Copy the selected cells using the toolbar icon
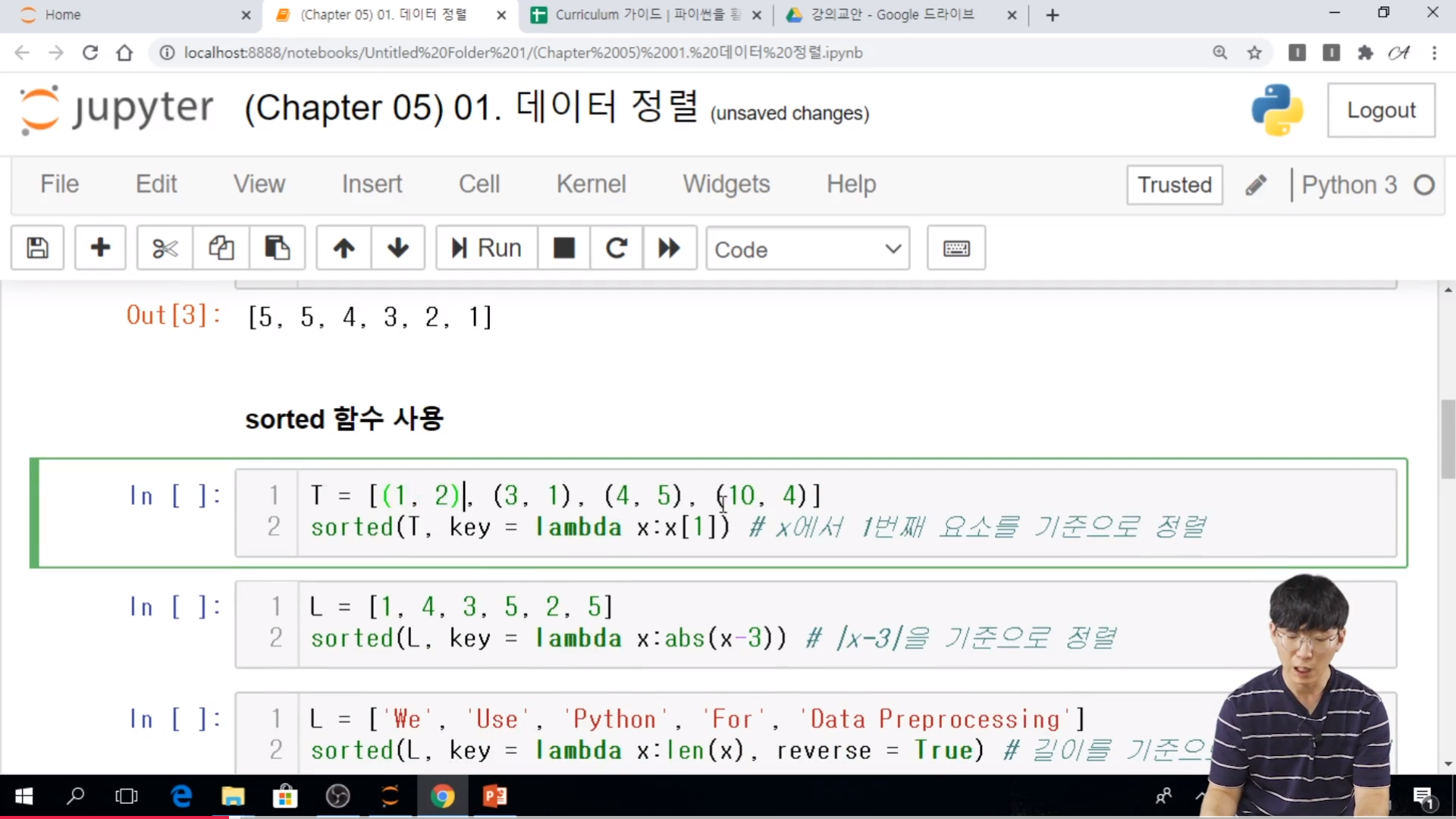The height and width of the screenshot is (819, 1456). point(221,248)
